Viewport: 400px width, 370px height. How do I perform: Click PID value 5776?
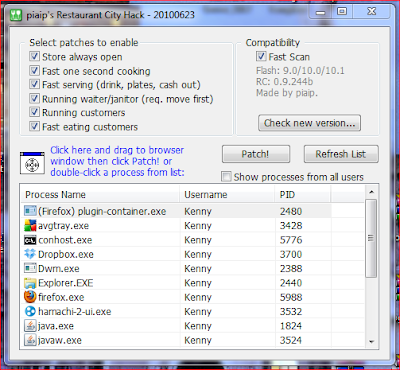click(x=291, y=240)
